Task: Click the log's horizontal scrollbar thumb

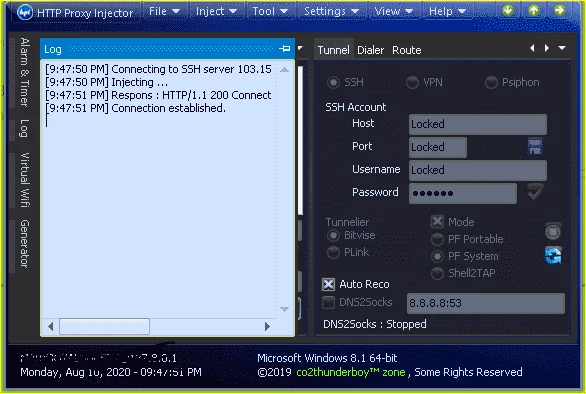Action: [x=105, y=326]
